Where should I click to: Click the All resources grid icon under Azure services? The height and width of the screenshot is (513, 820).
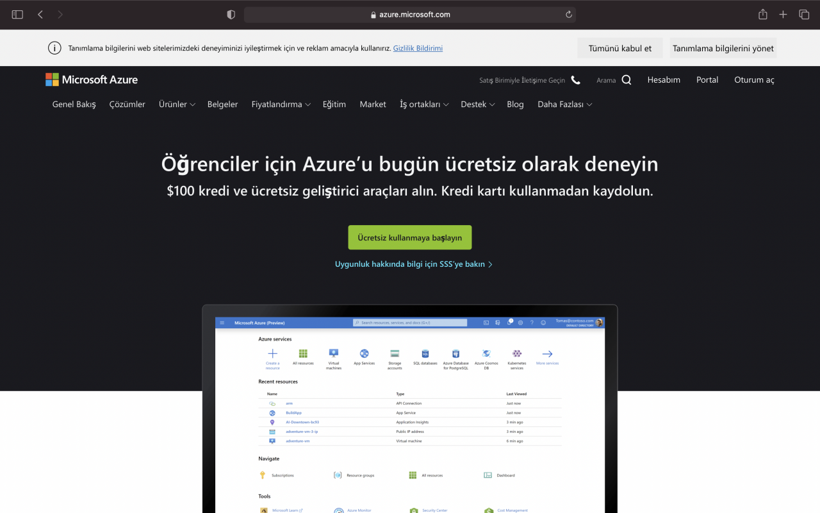(303, 354)
